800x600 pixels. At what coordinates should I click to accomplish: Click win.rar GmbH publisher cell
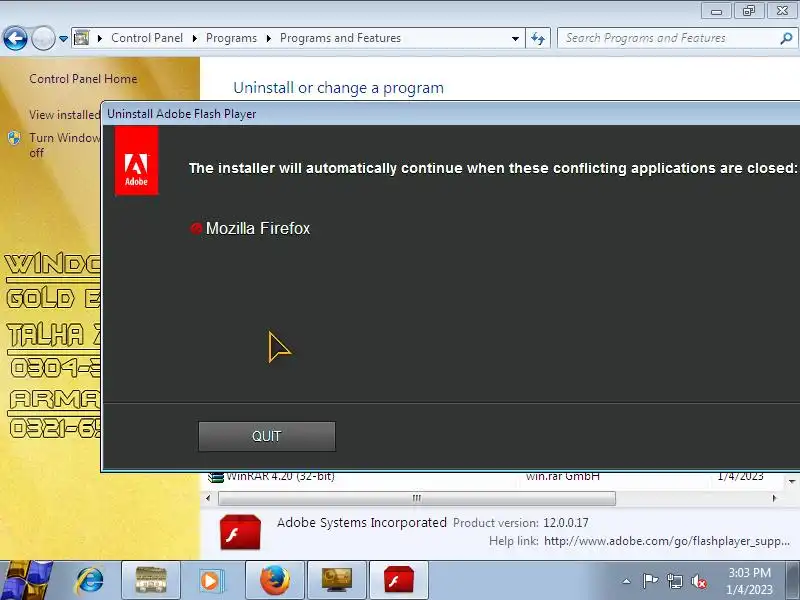pos(563,477)
